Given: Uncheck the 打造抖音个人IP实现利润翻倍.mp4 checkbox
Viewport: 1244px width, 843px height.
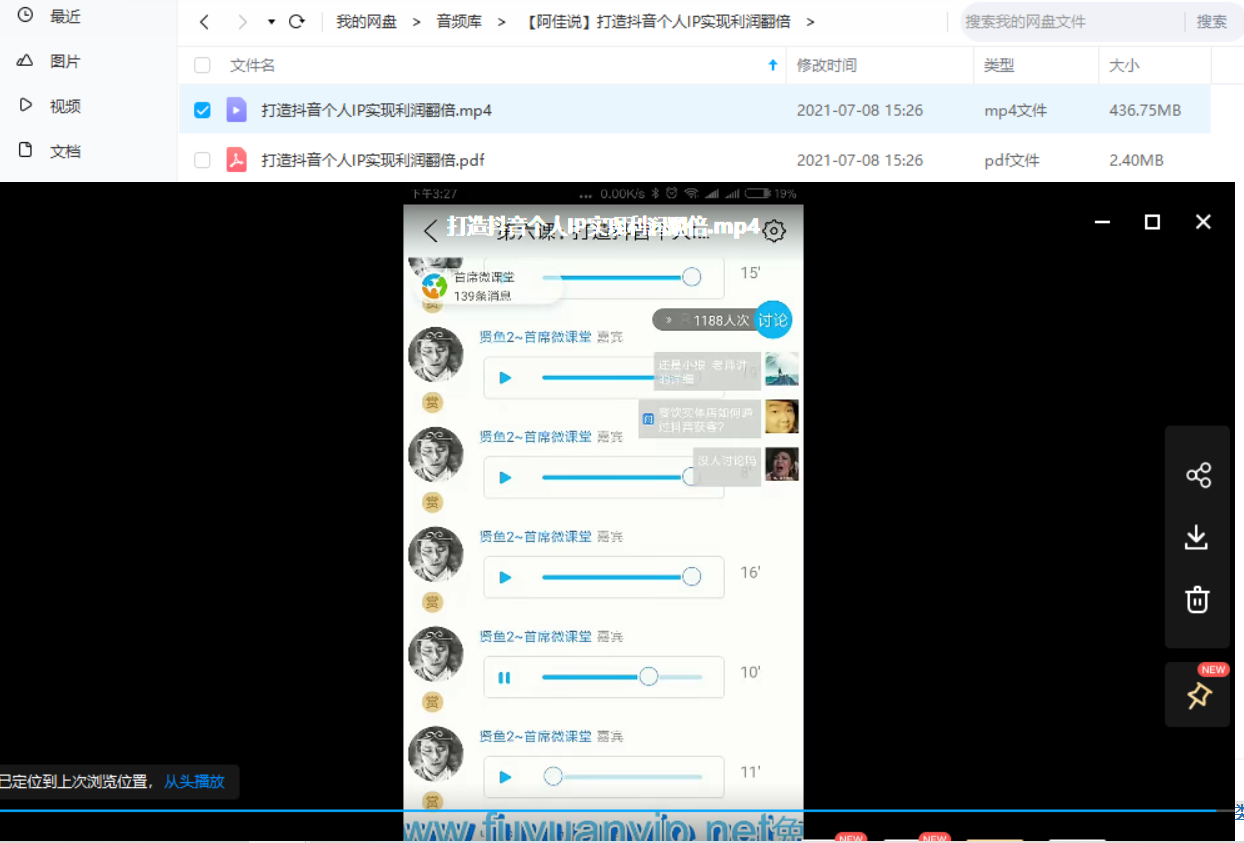Looking at the screenshot, I should 202,110.
